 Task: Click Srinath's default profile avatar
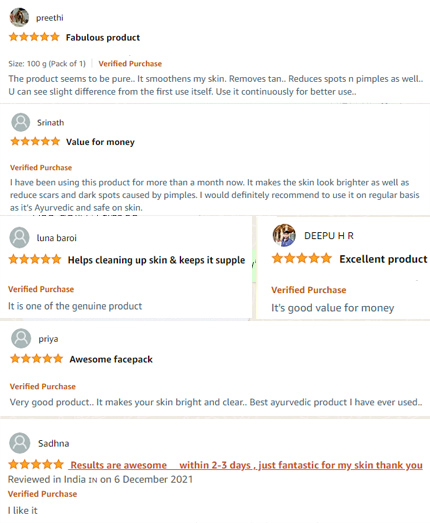pos(21,122)
